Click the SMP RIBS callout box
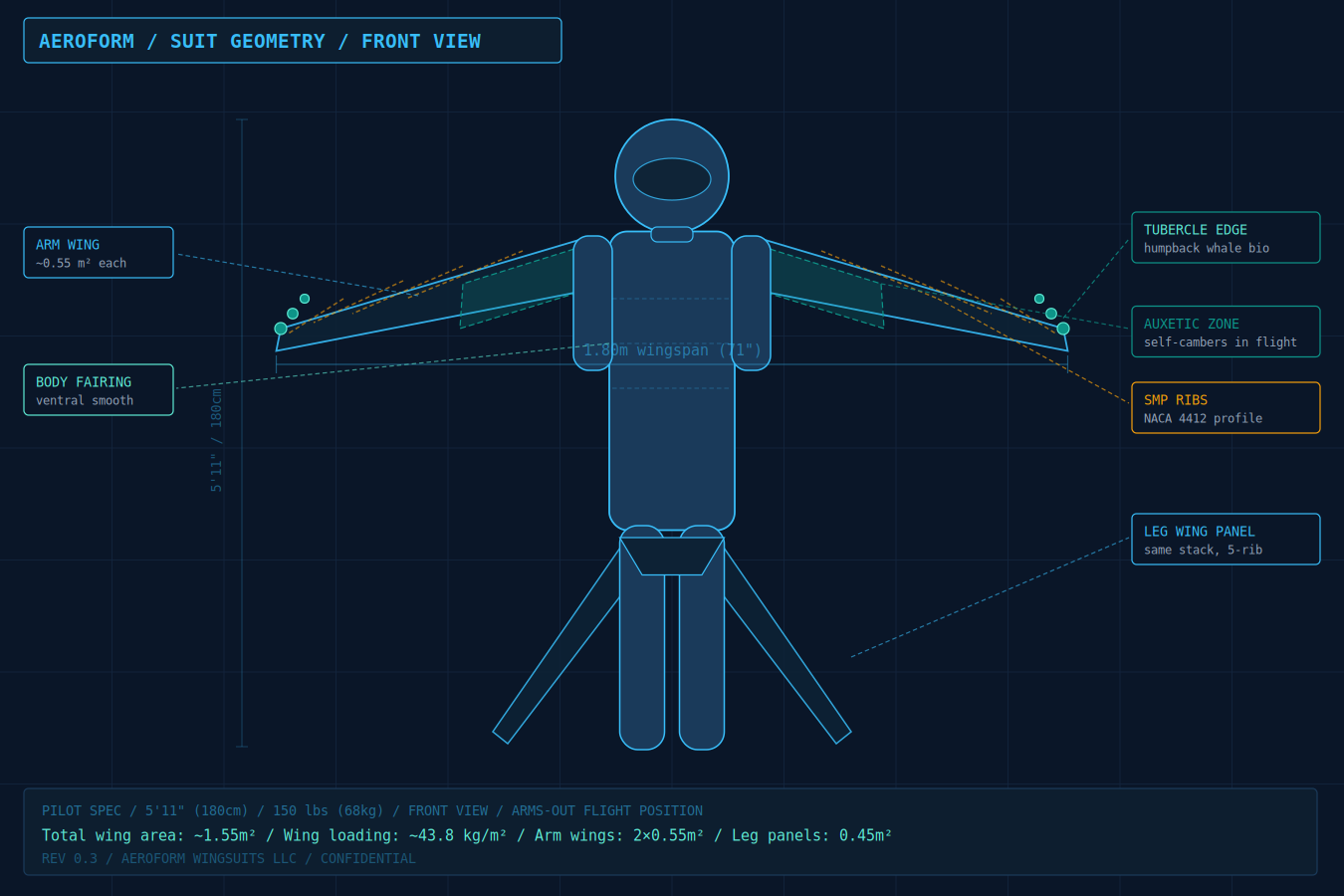 point(1226,408)
